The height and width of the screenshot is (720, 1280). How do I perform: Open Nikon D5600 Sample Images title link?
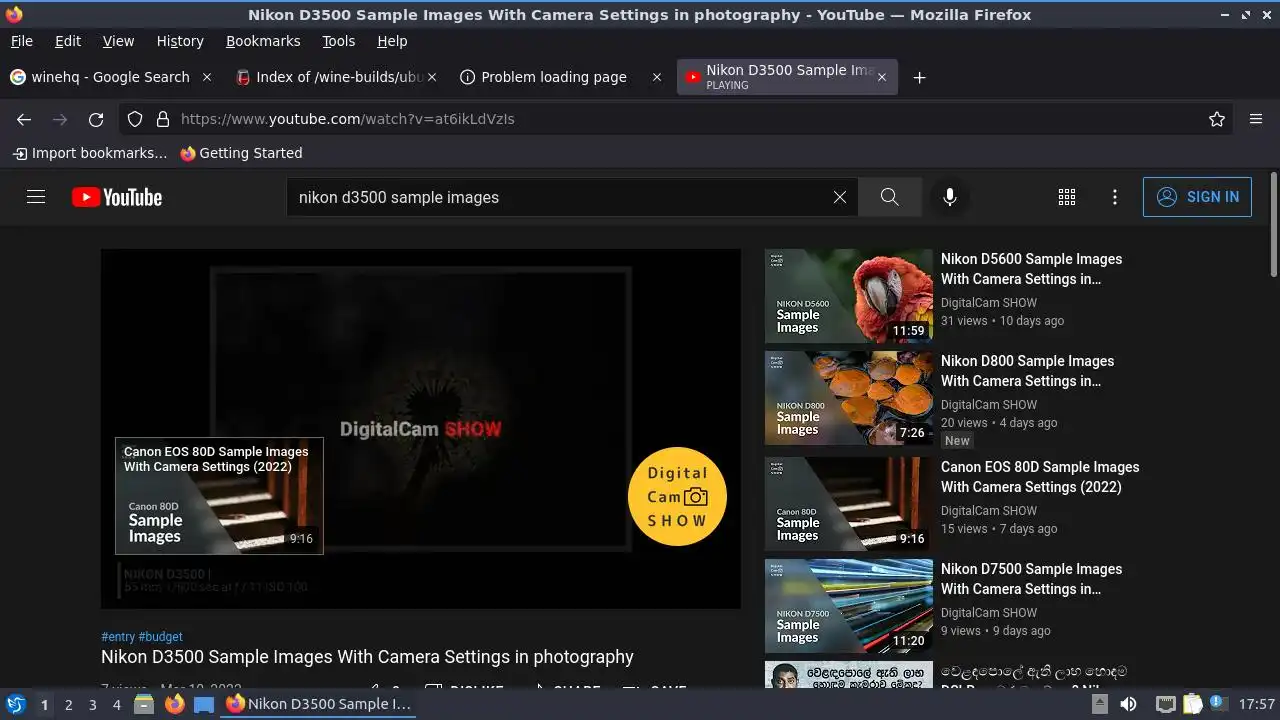[x=1031, y=269]
